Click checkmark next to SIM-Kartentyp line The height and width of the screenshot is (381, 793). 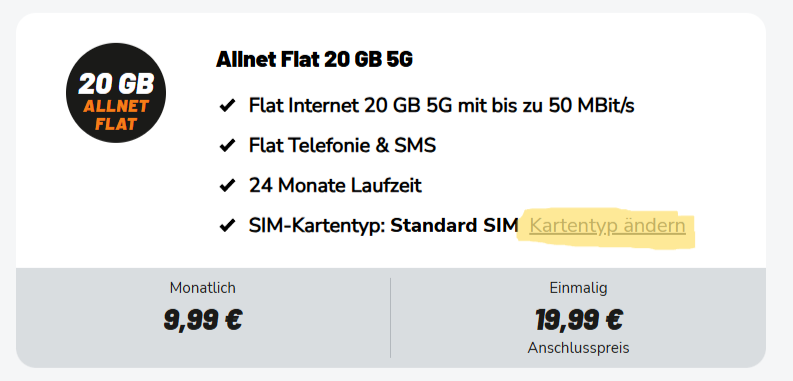[227, 226]
